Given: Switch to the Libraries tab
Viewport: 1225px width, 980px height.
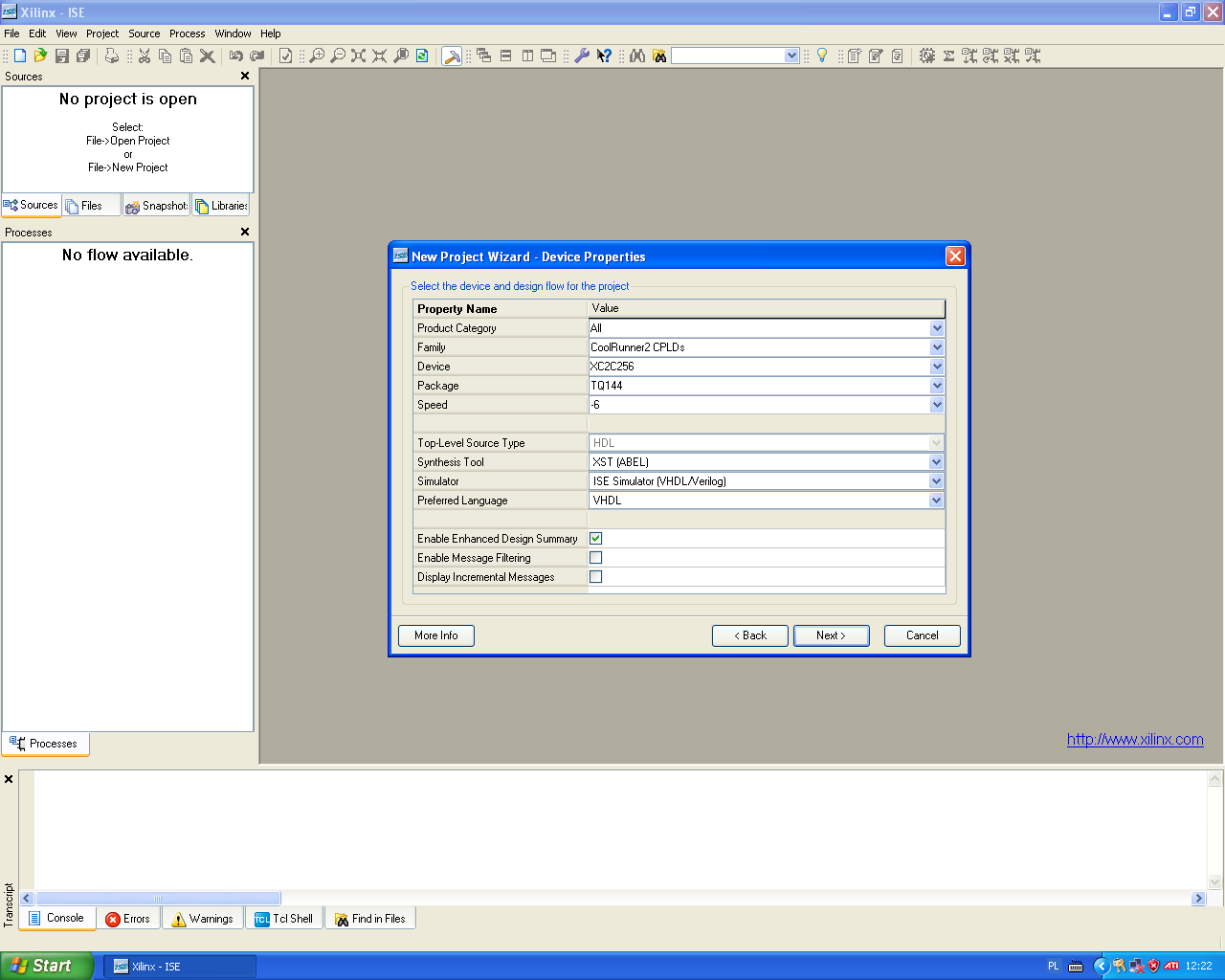Looking at the screenshot, I should tap(222, 206).
